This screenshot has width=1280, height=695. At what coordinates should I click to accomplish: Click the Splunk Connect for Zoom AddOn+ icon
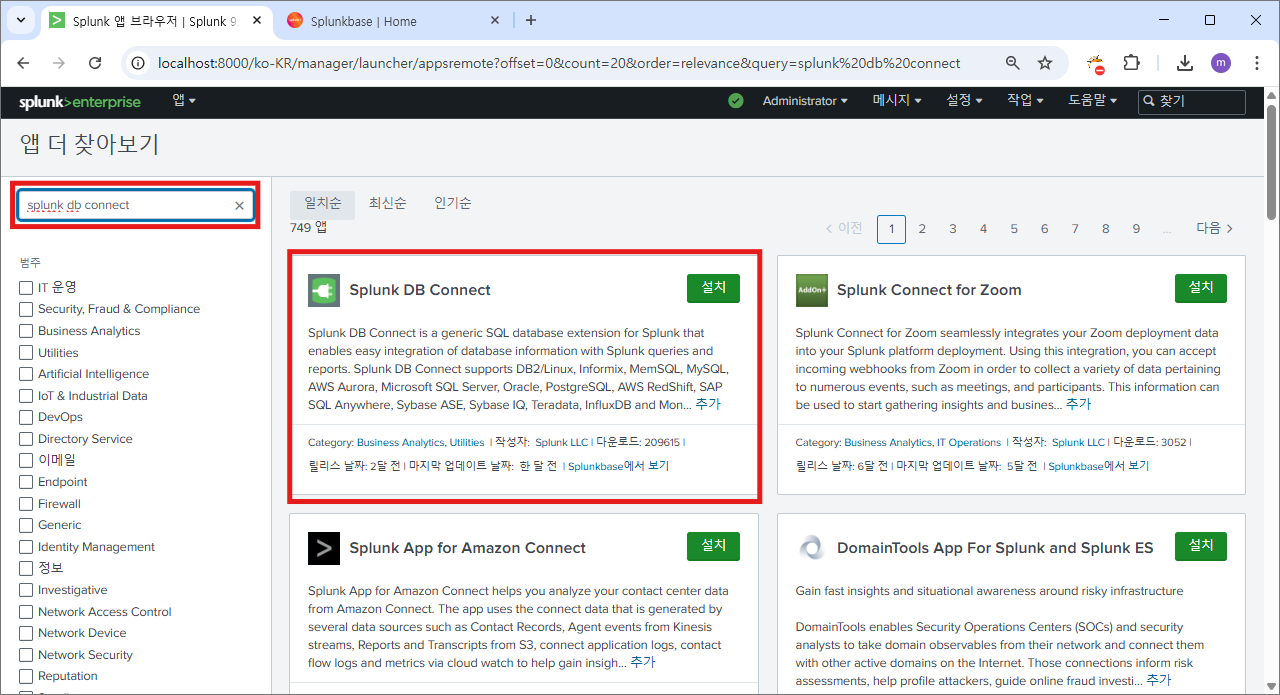[x=812, y=290]
